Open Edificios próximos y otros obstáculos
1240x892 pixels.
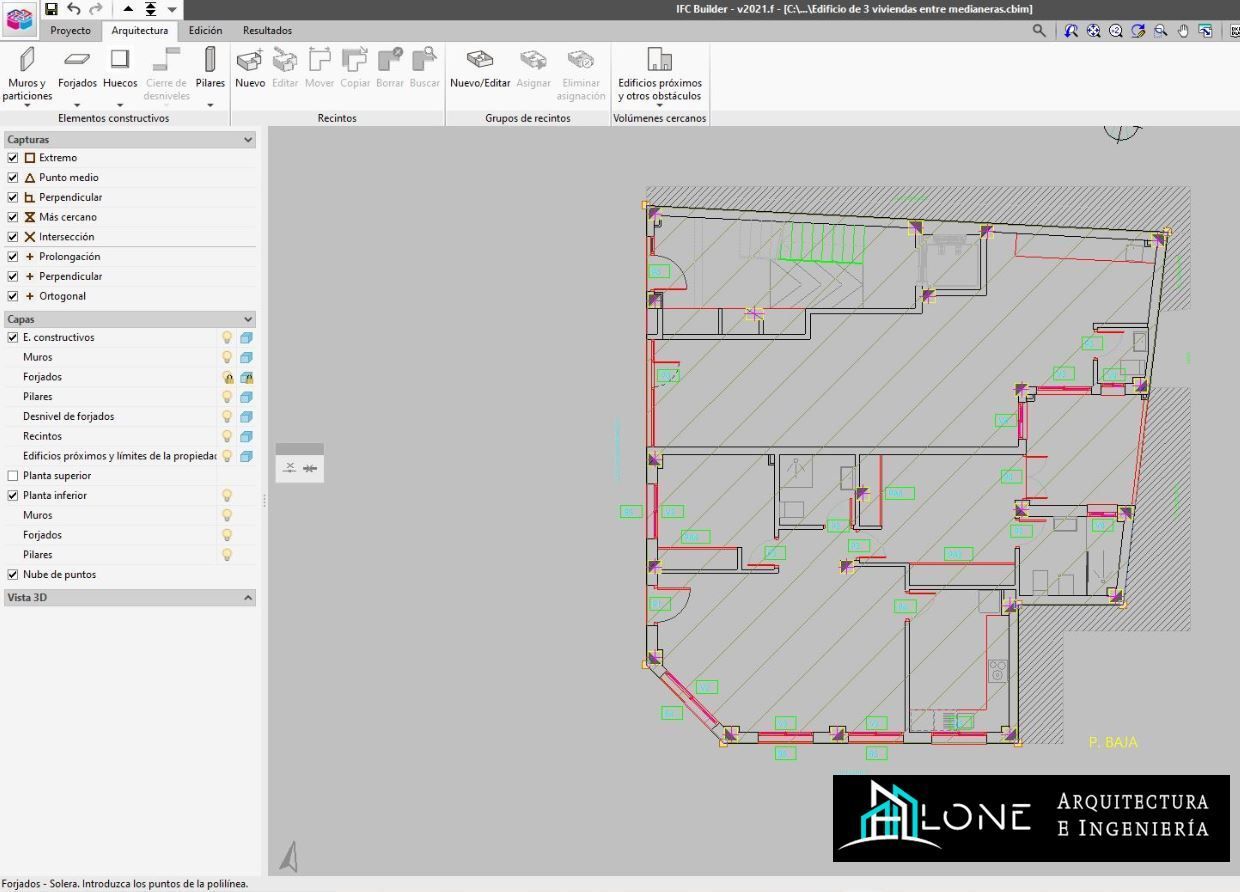(660, 75)
